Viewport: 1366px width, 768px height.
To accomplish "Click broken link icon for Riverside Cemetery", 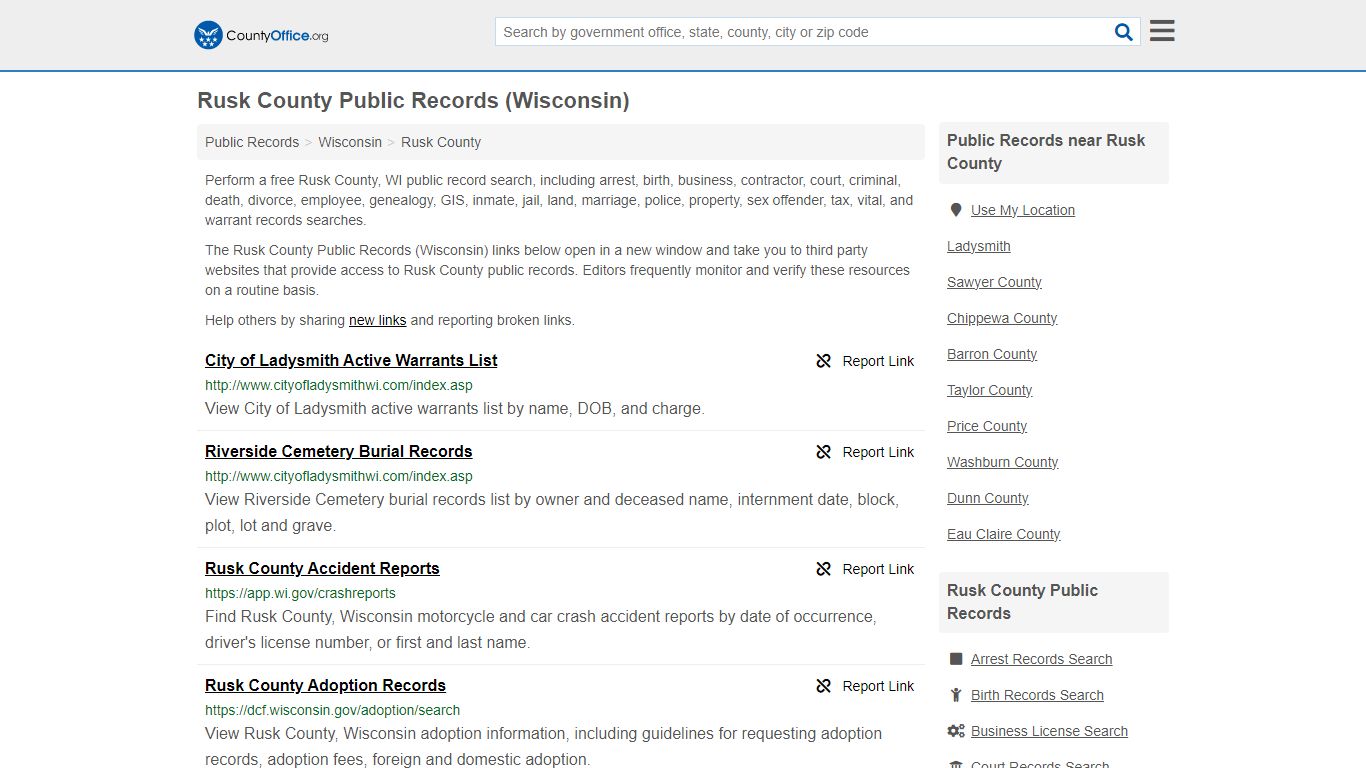I will 824,452.
